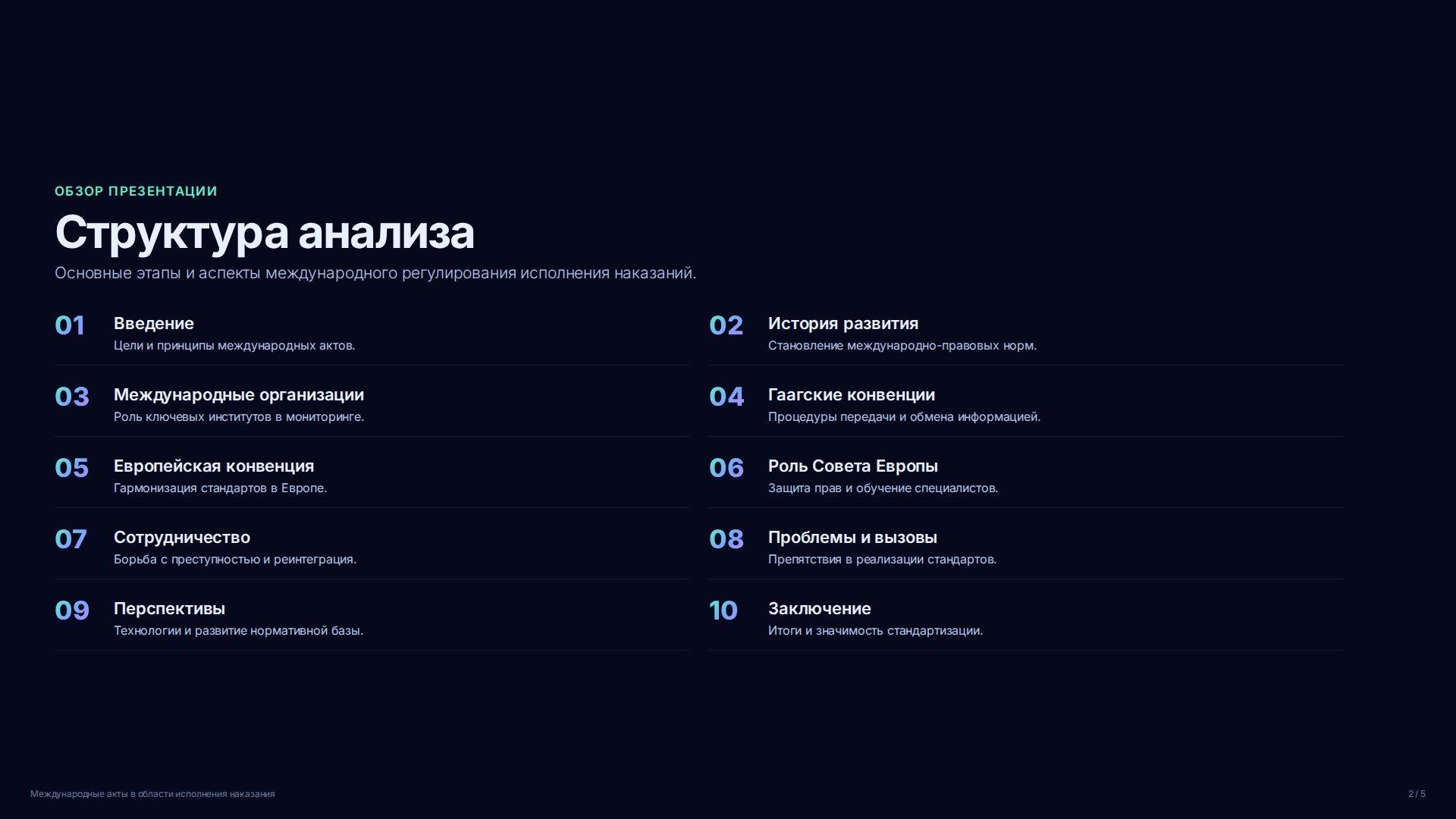Click 'Гармонизация стандартов в Европе.'

coord(221,488)
